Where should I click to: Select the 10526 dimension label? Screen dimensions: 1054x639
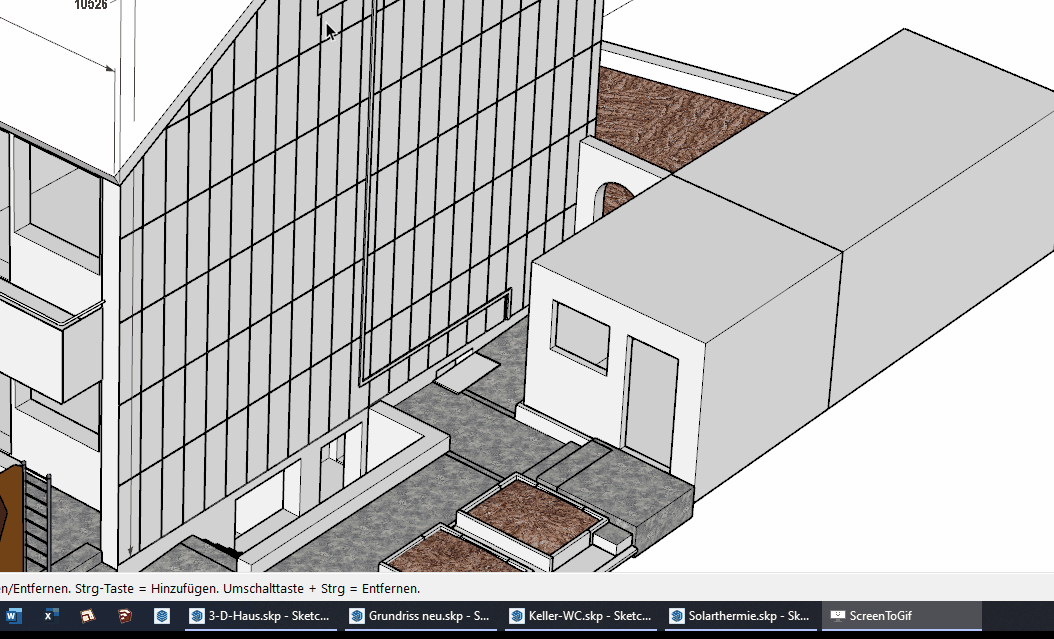[x=91, y=5]
